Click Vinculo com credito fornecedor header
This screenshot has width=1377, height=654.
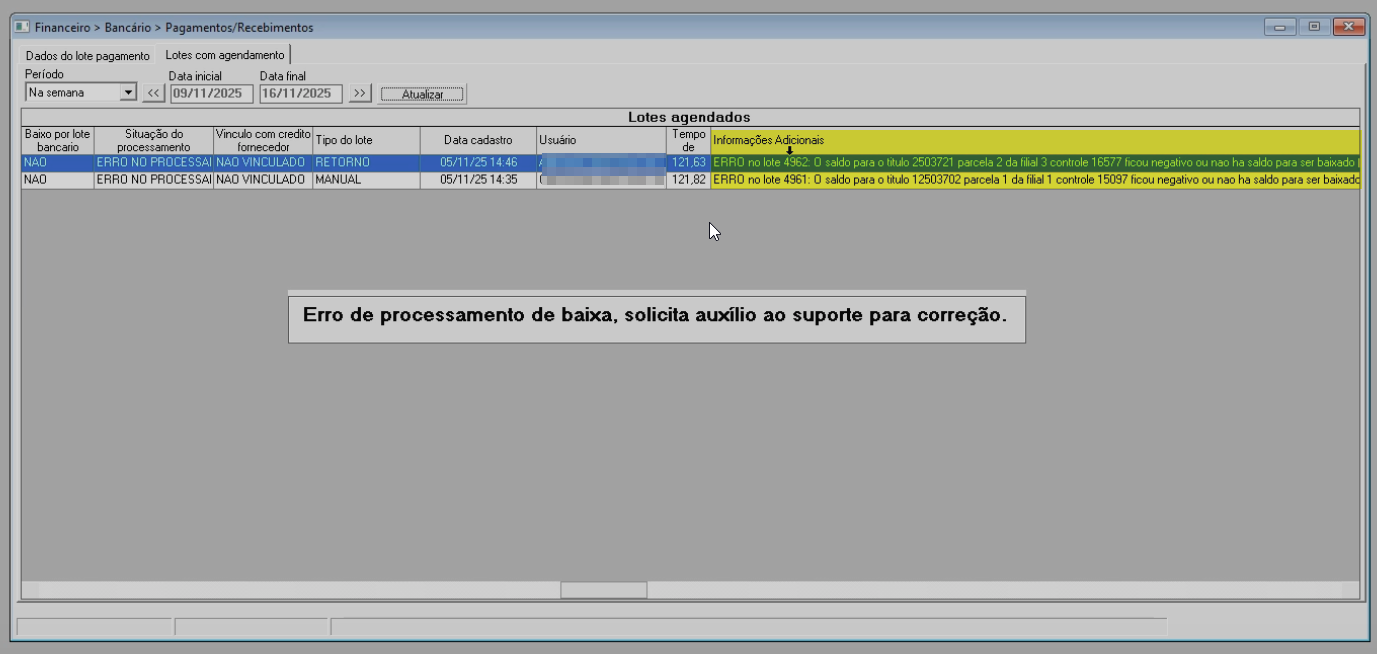coord(263,140)
